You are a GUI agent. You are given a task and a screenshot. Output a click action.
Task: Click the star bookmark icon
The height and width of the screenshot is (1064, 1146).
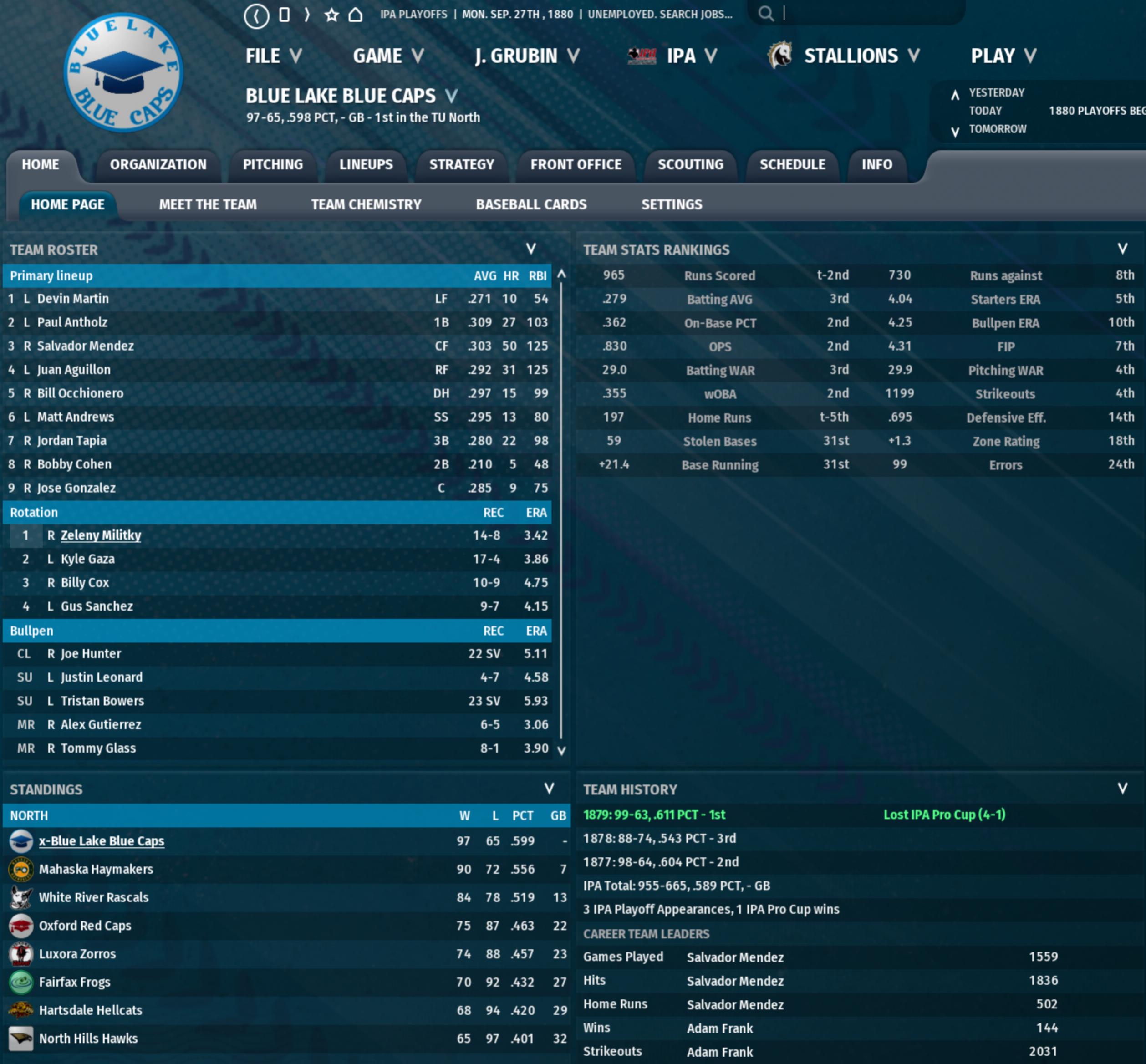[x=331, y=15]
